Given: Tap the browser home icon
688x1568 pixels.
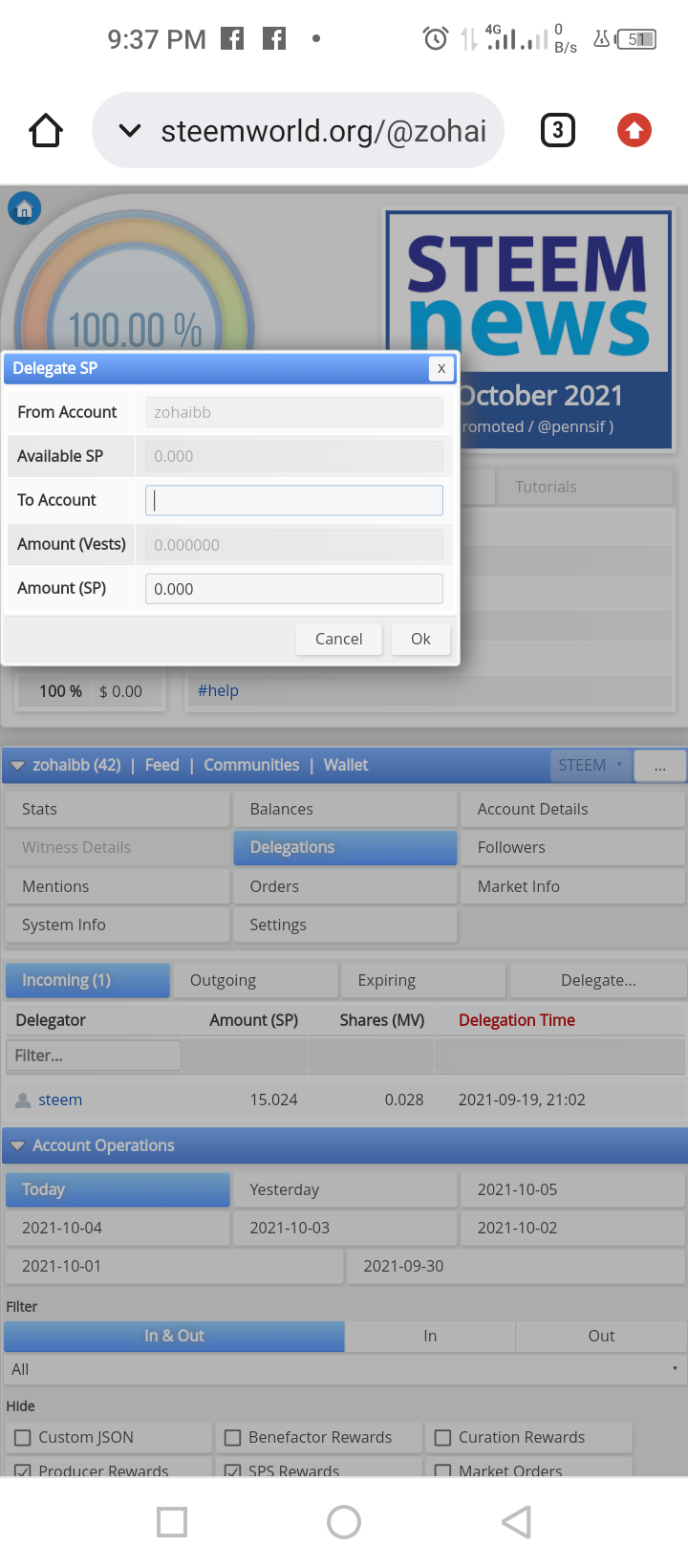Looking at the screenshot, I should point(46,130).
